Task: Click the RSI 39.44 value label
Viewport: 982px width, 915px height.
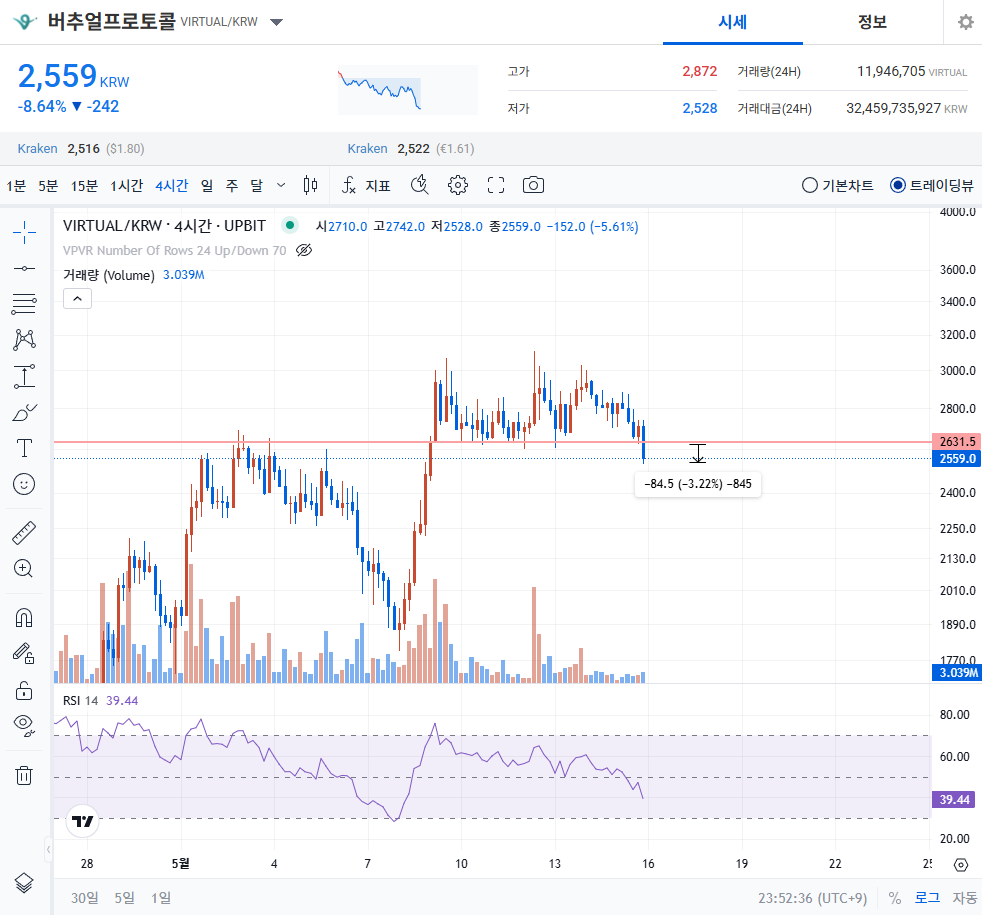Action: tap(954, 800)
